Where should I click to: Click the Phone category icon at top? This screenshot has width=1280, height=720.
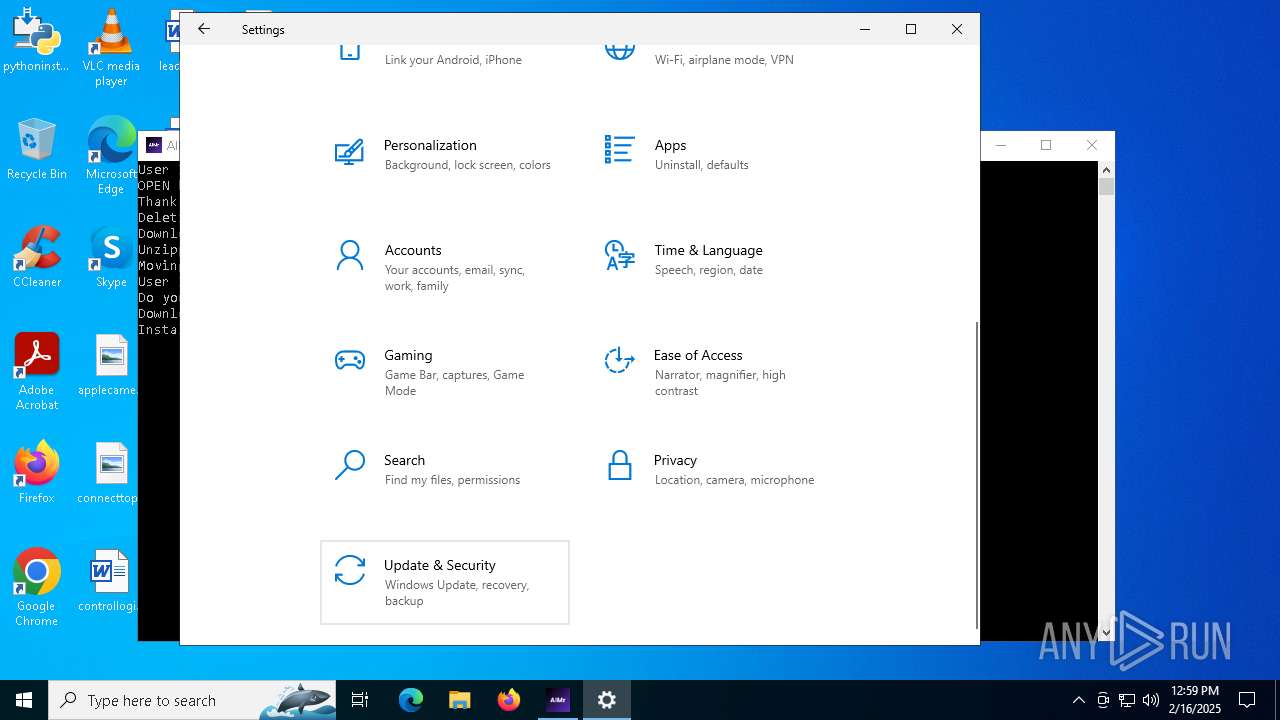[x=349, y=52]
